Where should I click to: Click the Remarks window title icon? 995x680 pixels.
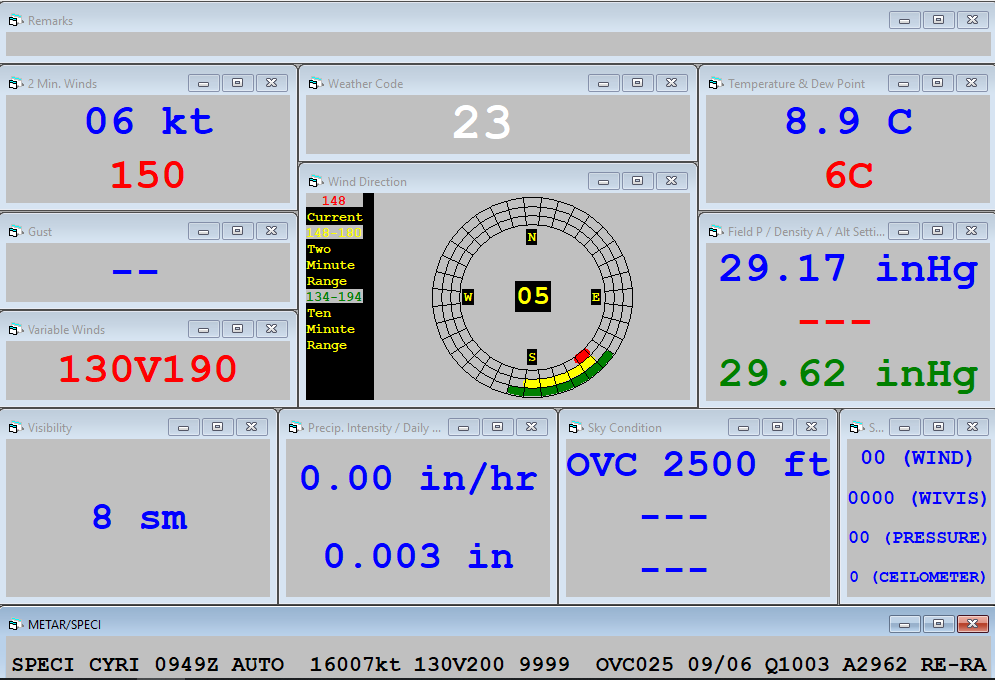[x=15, y=21]
